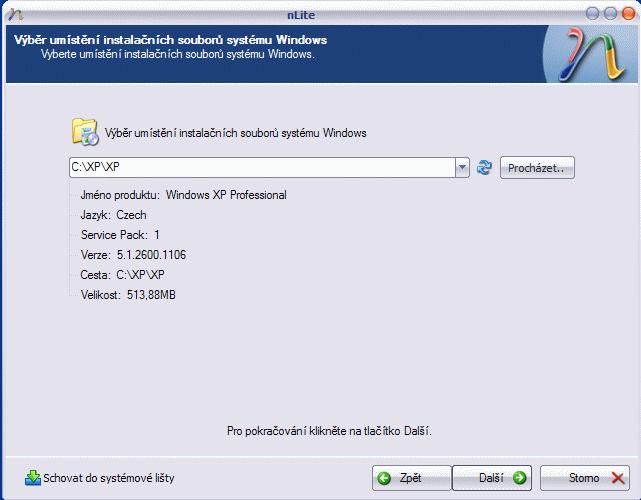Screen dimensions: 641x500
Task: Cancel with the Storno button
Action: pos(585,478)
